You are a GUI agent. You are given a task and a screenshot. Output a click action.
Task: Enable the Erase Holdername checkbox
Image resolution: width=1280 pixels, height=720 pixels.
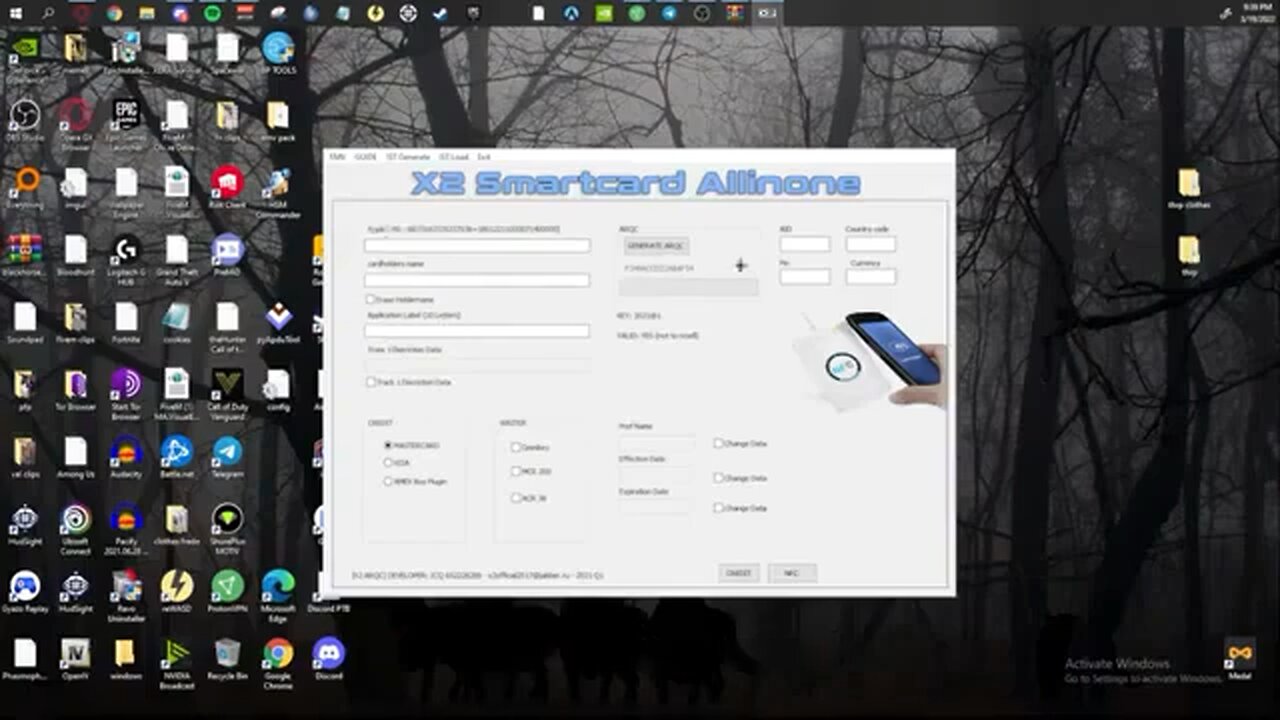(x=369, y=299)
